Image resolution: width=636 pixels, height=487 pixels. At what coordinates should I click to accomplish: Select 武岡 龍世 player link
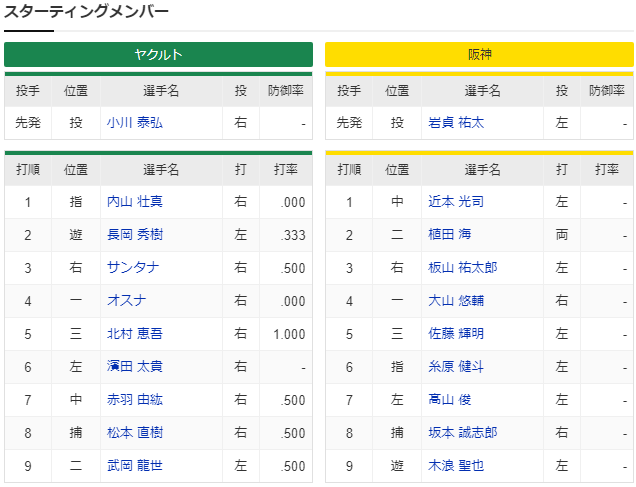point(135,466)
